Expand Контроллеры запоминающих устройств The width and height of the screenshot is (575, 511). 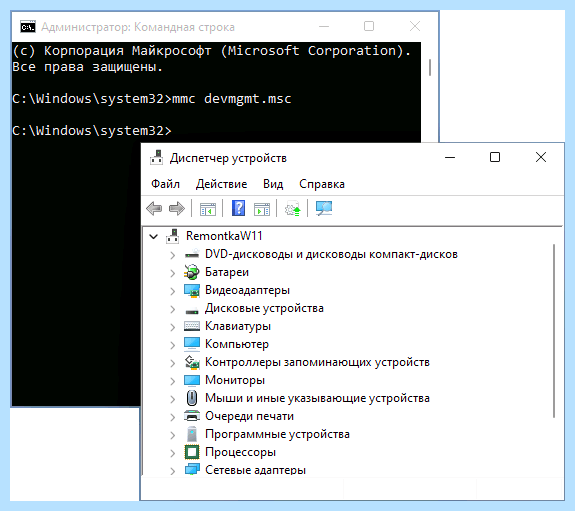tap(172, 363)
